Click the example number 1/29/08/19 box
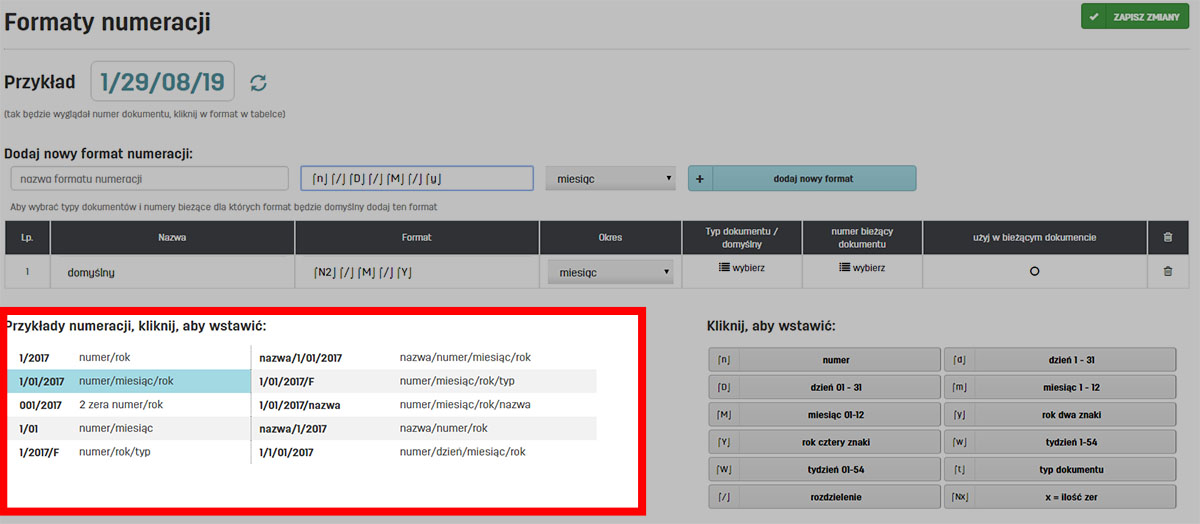 (x=163, y=81)
